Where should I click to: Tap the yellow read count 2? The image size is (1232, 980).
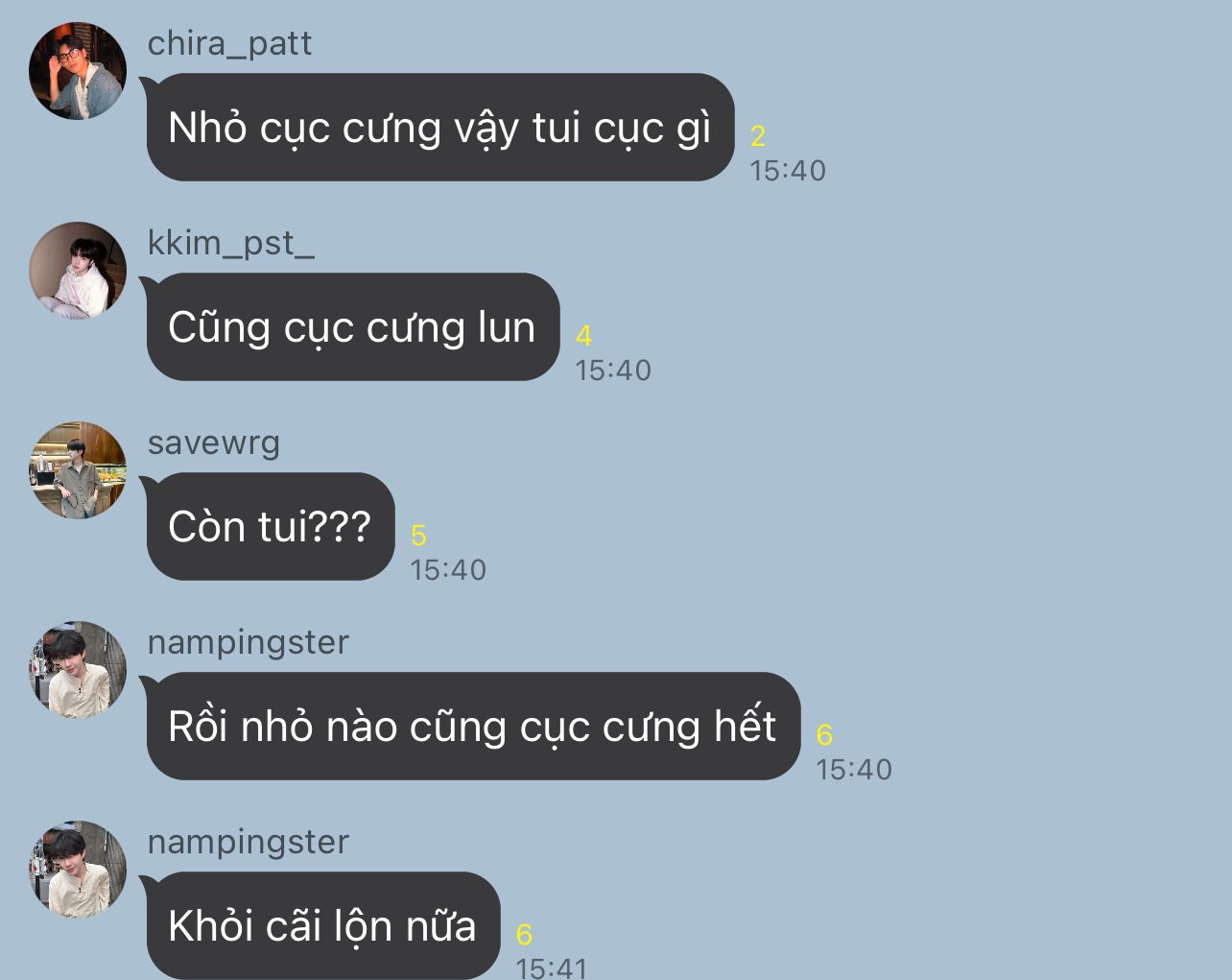coord(758,136)
